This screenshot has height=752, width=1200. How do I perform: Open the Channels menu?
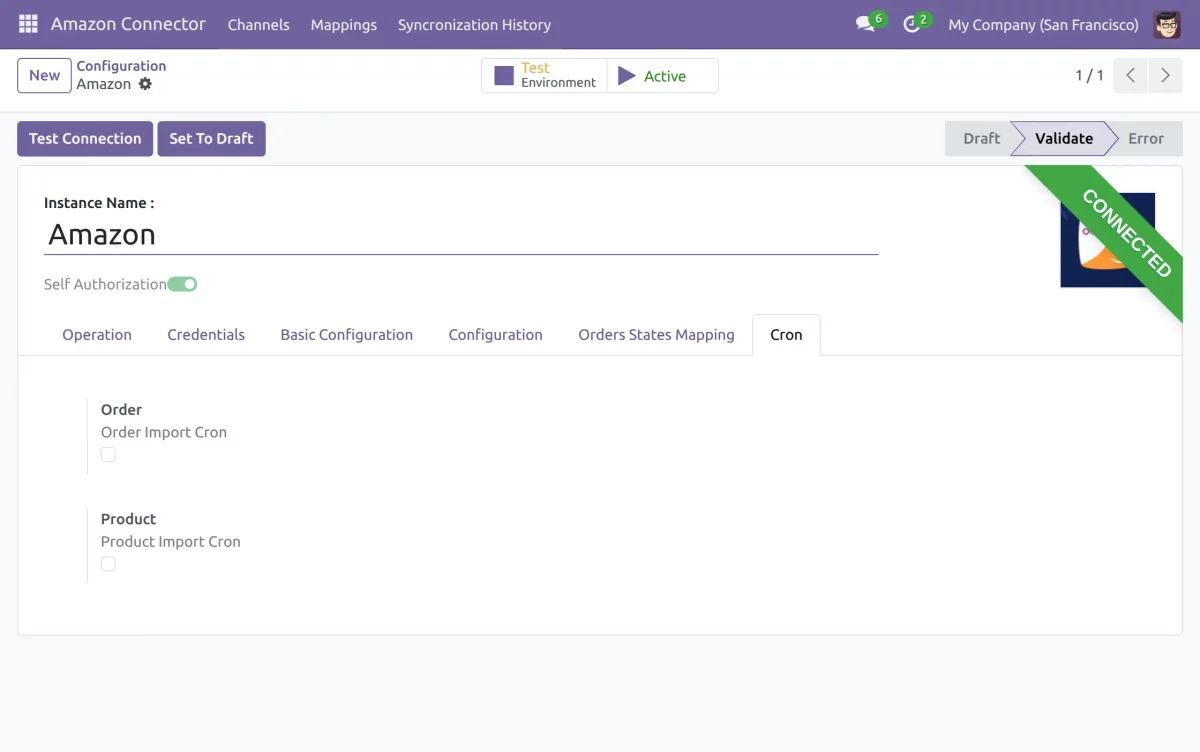[259, 25]
